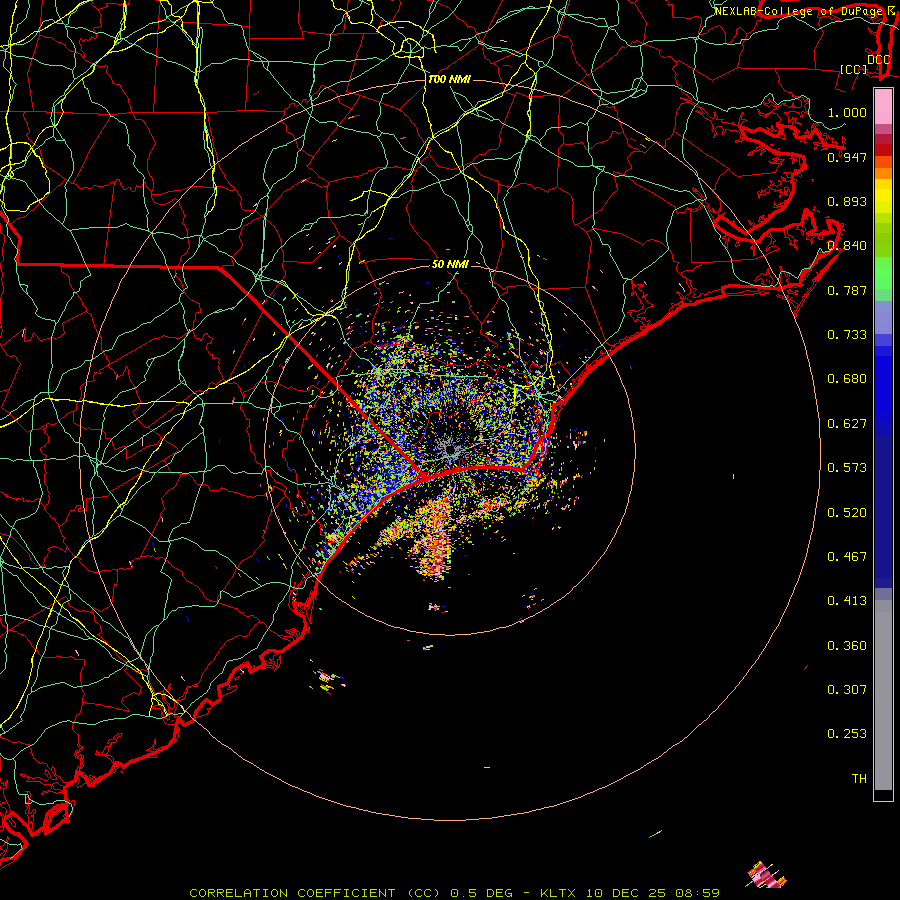Click the 50 NMI range ring label
Viewport: 900px width, 900px height.
(450, 264)
